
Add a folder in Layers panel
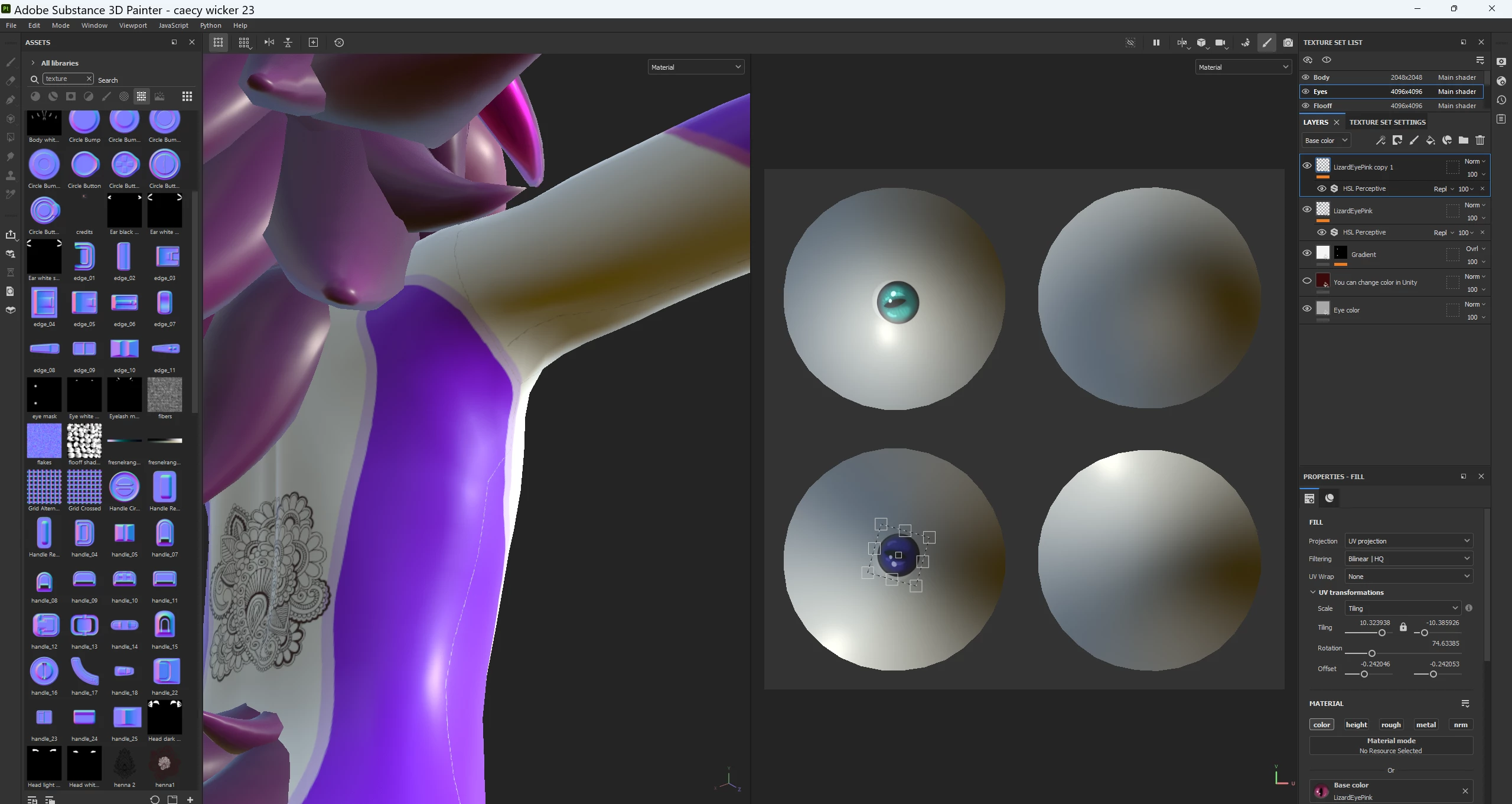click(1464, 141)
